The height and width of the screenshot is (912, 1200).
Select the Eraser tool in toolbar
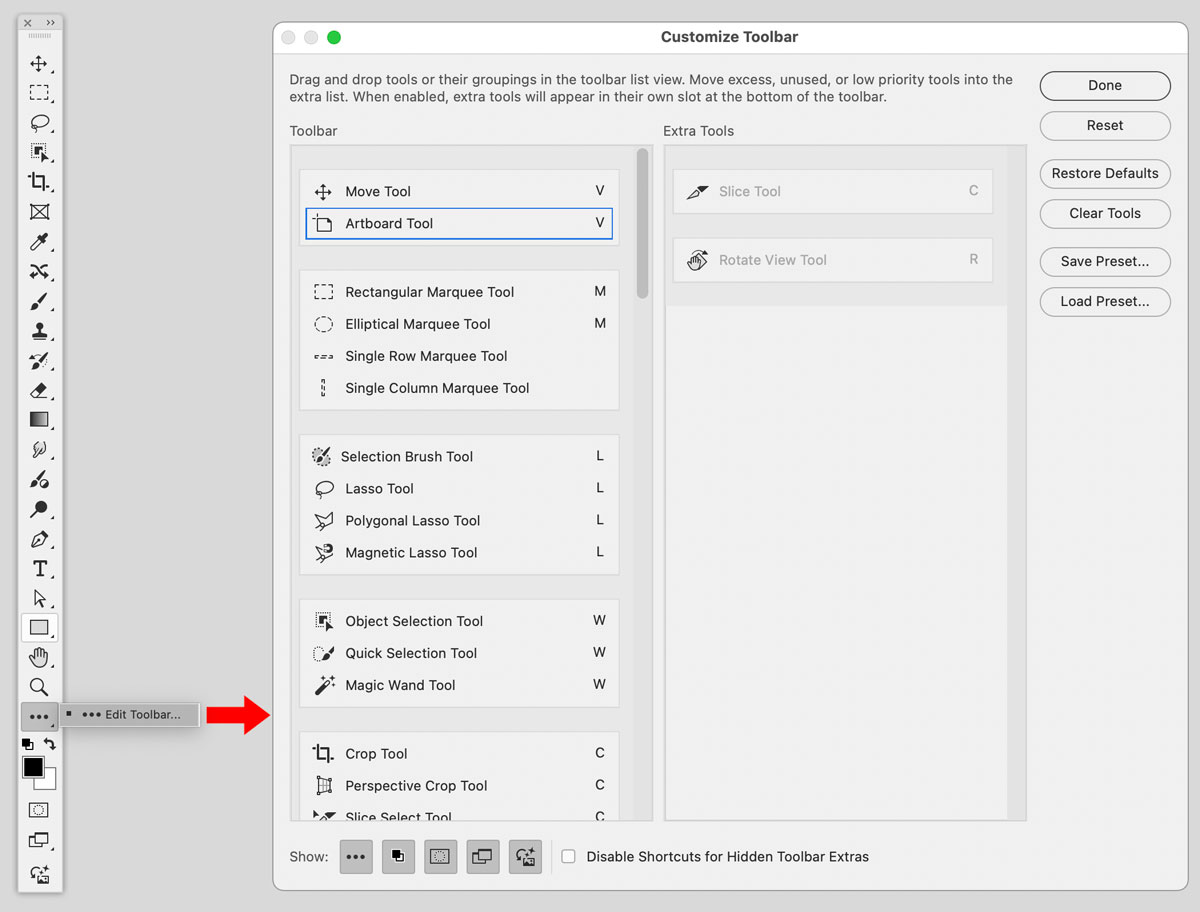click(x=39, y=390)
